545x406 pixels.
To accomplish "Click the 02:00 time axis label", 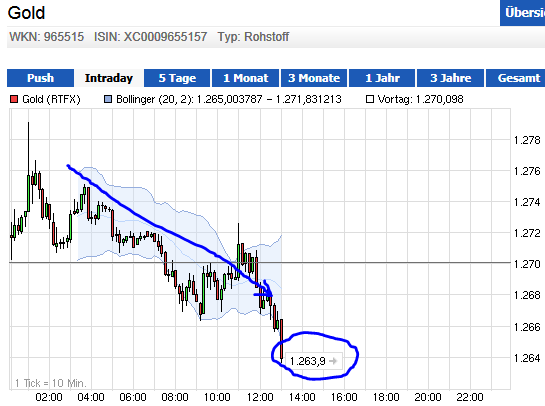I will click(49, 397).
